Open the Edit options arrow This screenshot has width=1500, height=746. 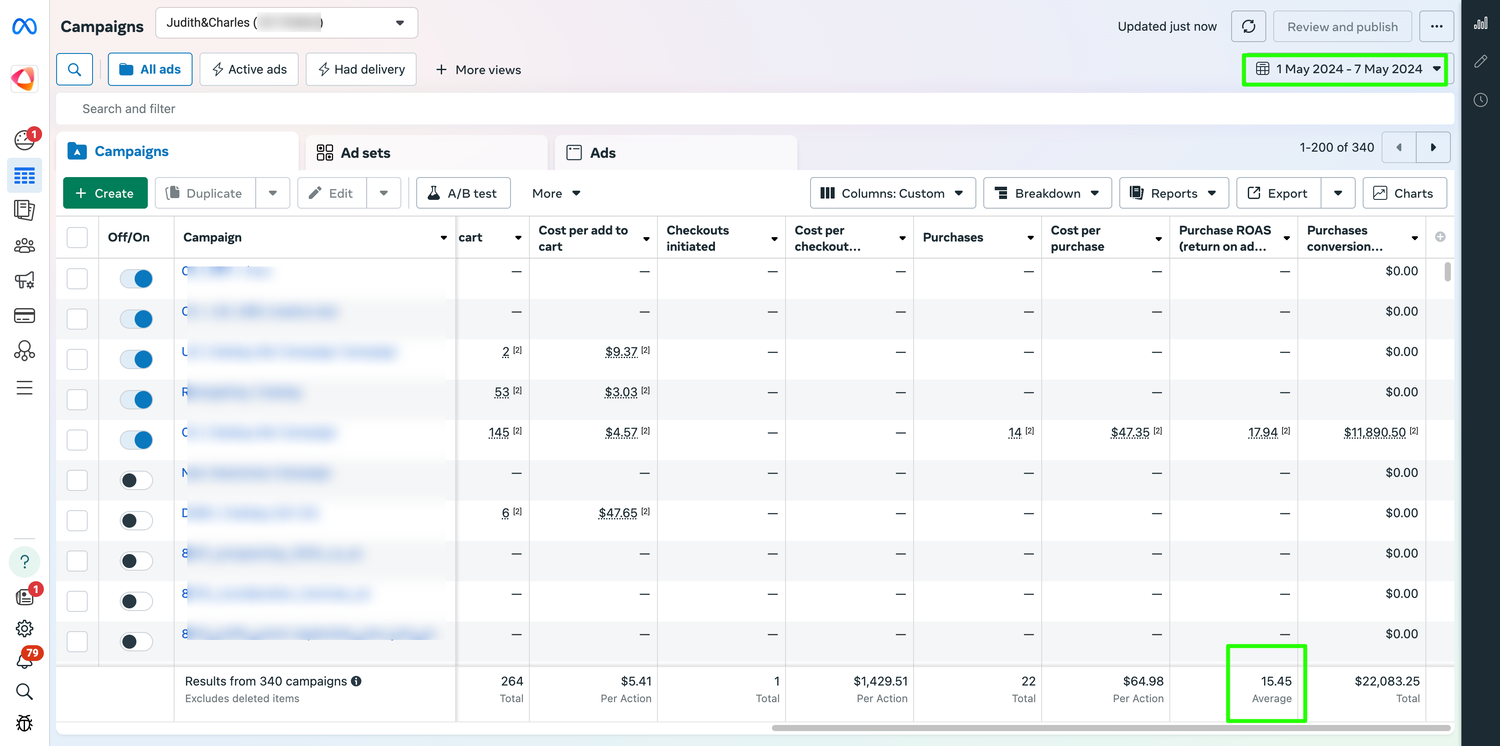click(384, 193)
